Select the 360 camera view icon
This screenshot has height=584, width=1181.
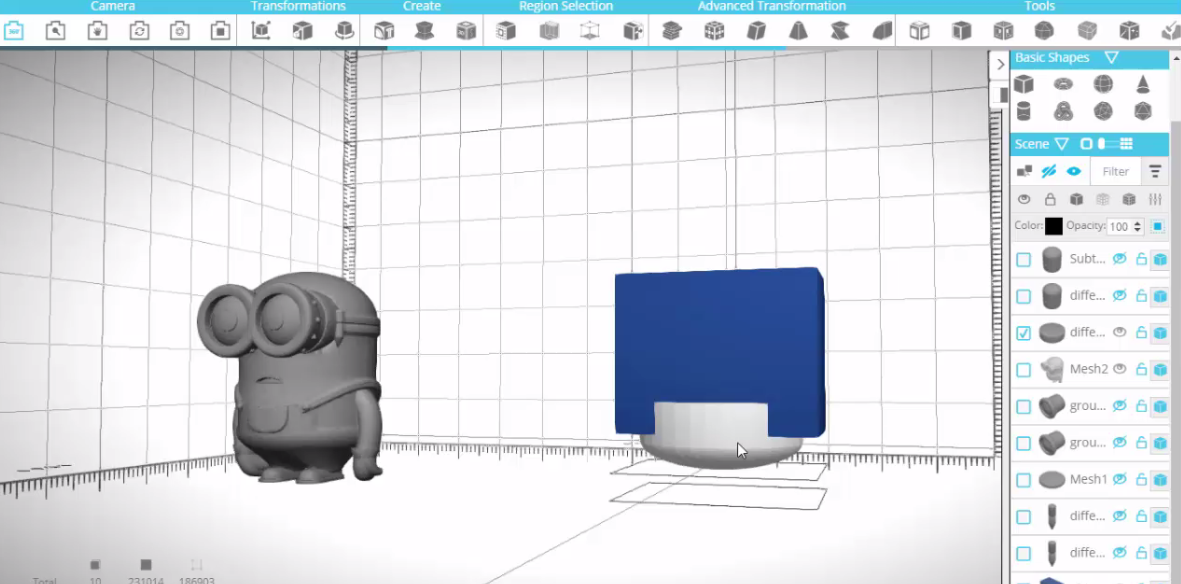[x=14, y=31]
